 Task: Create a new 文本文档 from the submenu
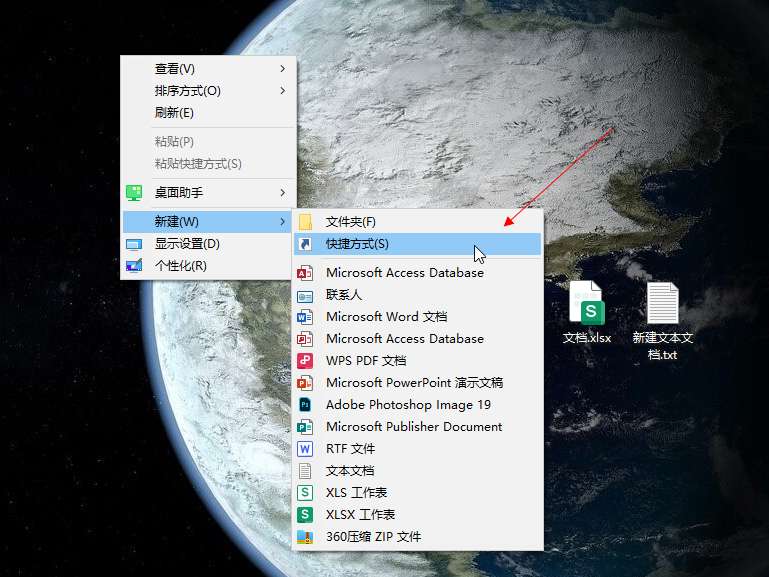350,471
